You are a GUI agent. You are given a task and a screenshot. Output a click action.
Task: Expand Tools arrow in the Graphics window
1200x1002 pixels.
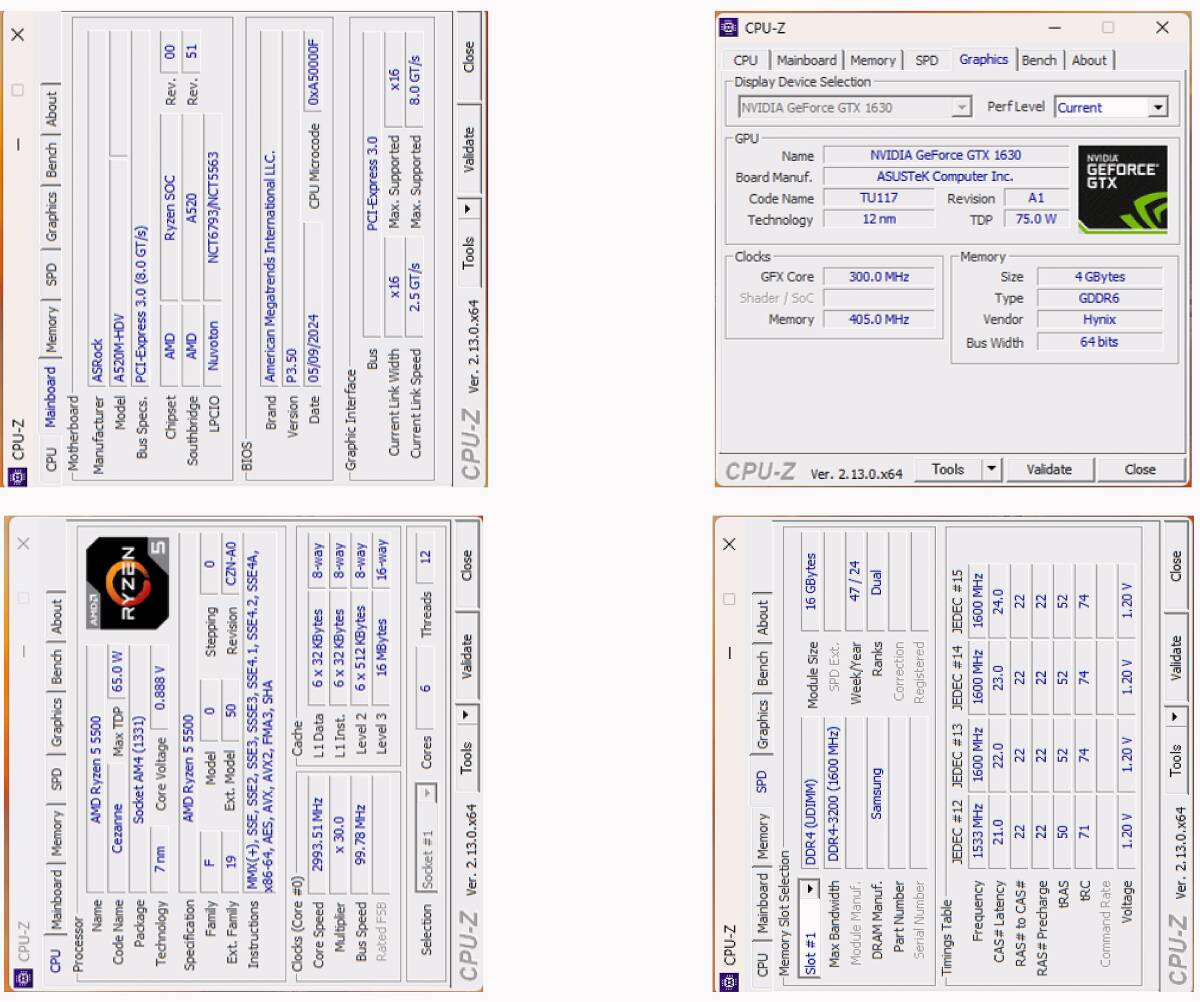(x=991, y=469)
